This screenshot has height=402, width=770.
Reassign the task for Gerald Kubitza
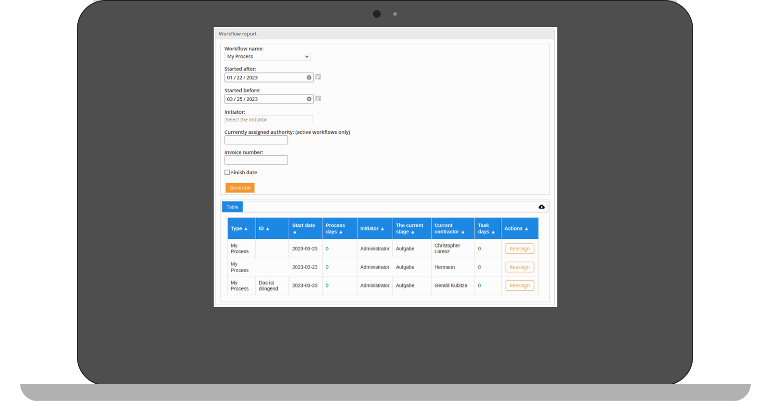pyautogui.click(x=519, y=286)
